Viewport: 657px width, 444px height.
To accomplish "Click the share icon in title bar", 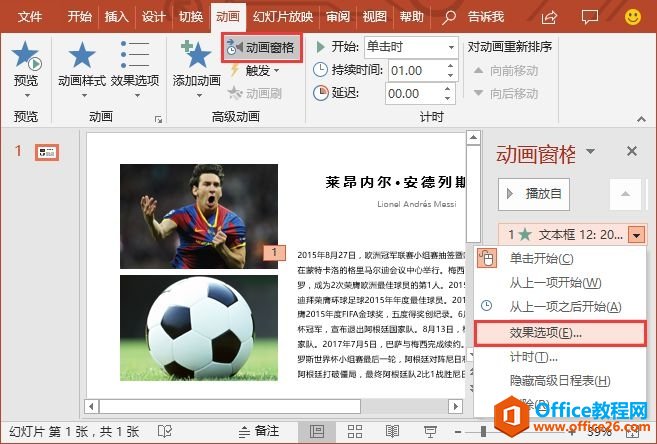I will click(548, 16).
